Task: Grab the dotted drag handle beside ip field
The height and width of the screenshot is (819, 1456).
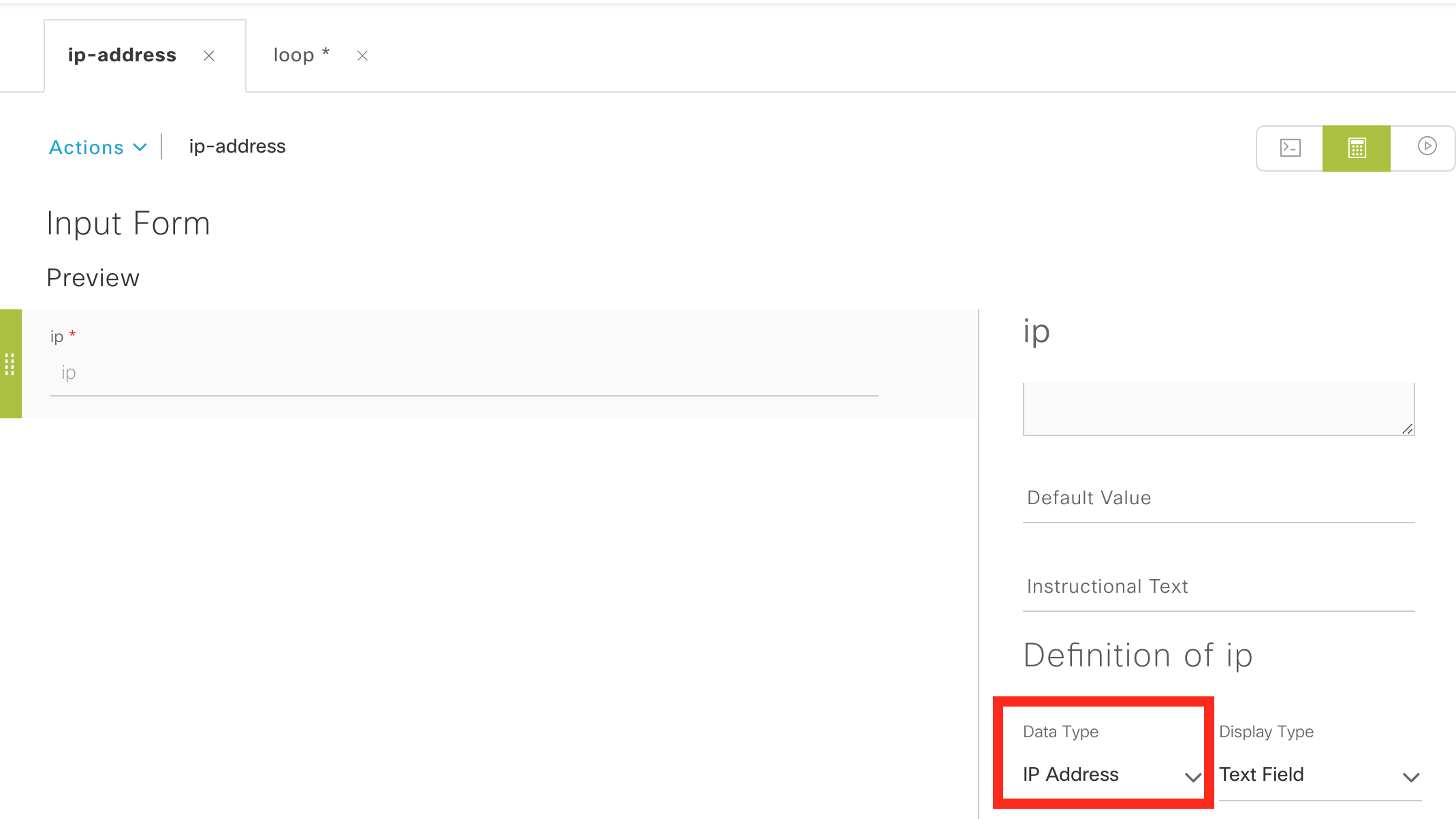Action: (x=10, y=364)
